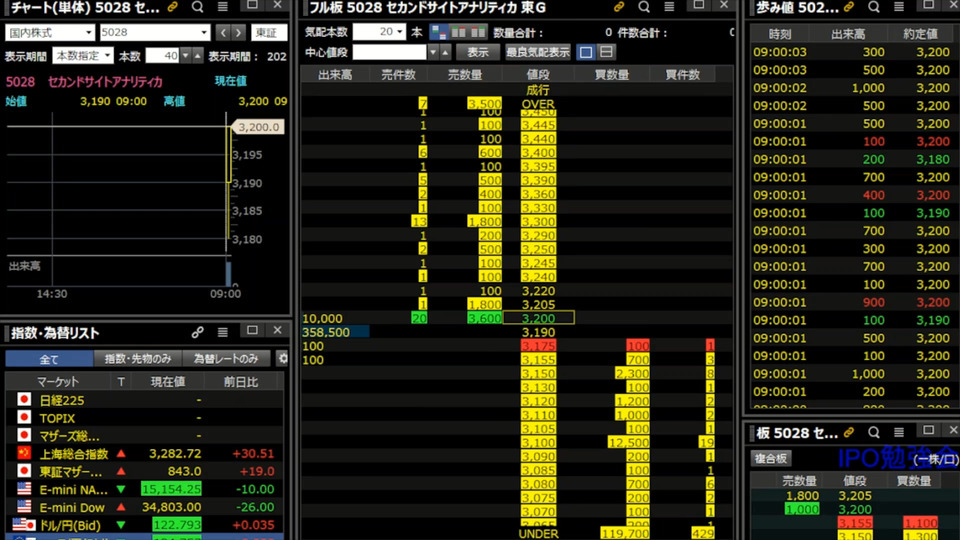
Task: Select 全て tab in index list
Action: (x=49, y=359)
